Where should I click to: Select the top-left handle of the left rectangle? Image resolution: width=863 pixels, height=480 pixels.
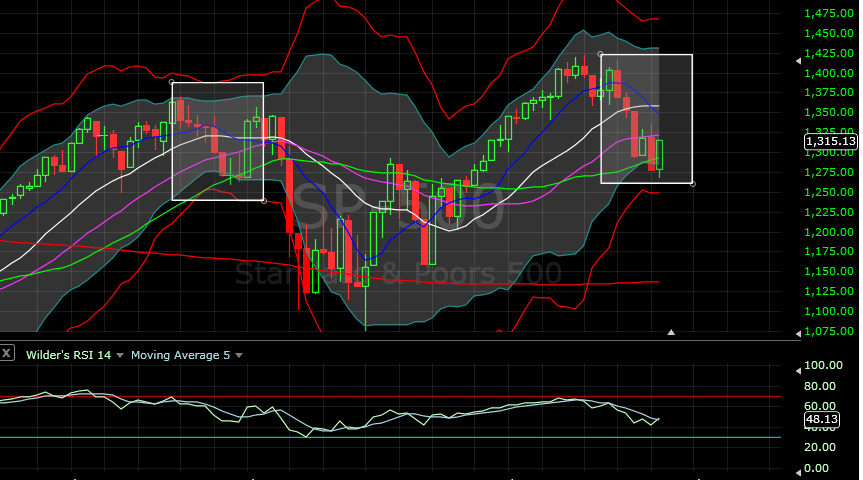[x=172, y=82]
